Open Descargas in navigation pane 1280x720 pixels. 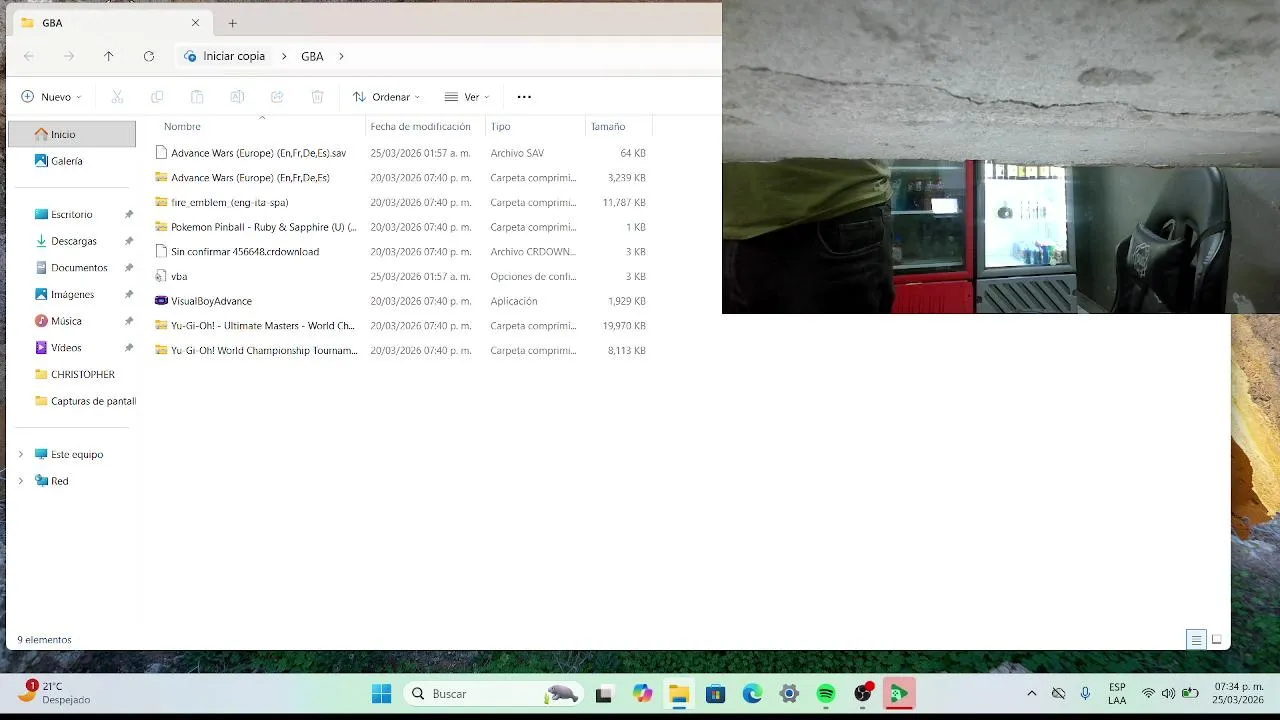[x=72, y=241]
